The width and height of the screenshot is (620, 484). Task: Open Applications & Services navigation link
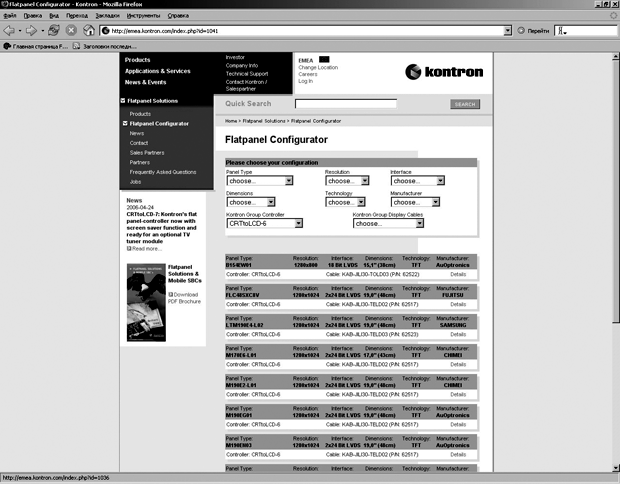click(x=158, y=71)
